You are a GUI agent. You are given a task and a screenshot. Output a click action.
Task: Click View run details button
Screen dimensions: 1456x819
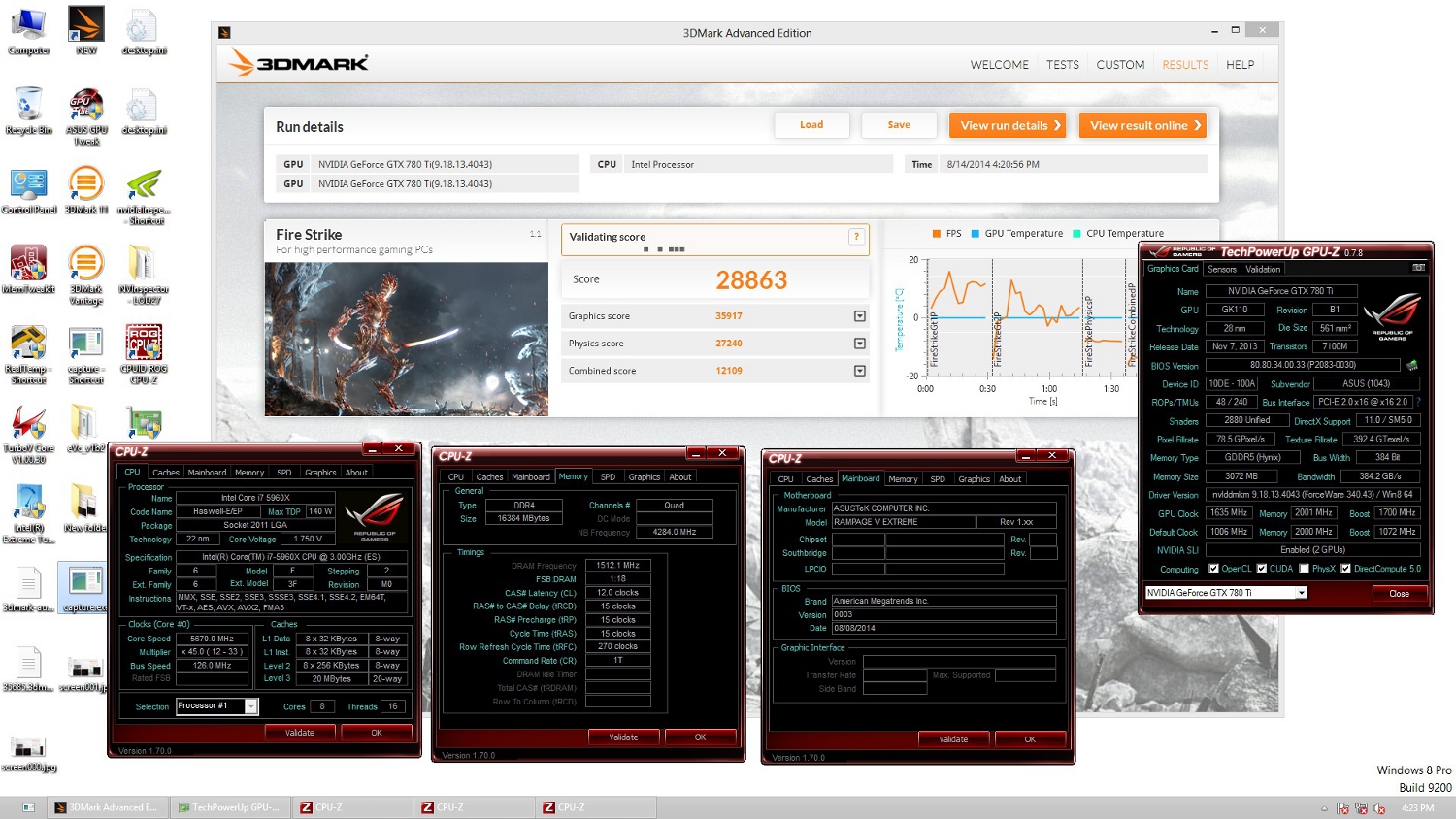point(1008,125)
